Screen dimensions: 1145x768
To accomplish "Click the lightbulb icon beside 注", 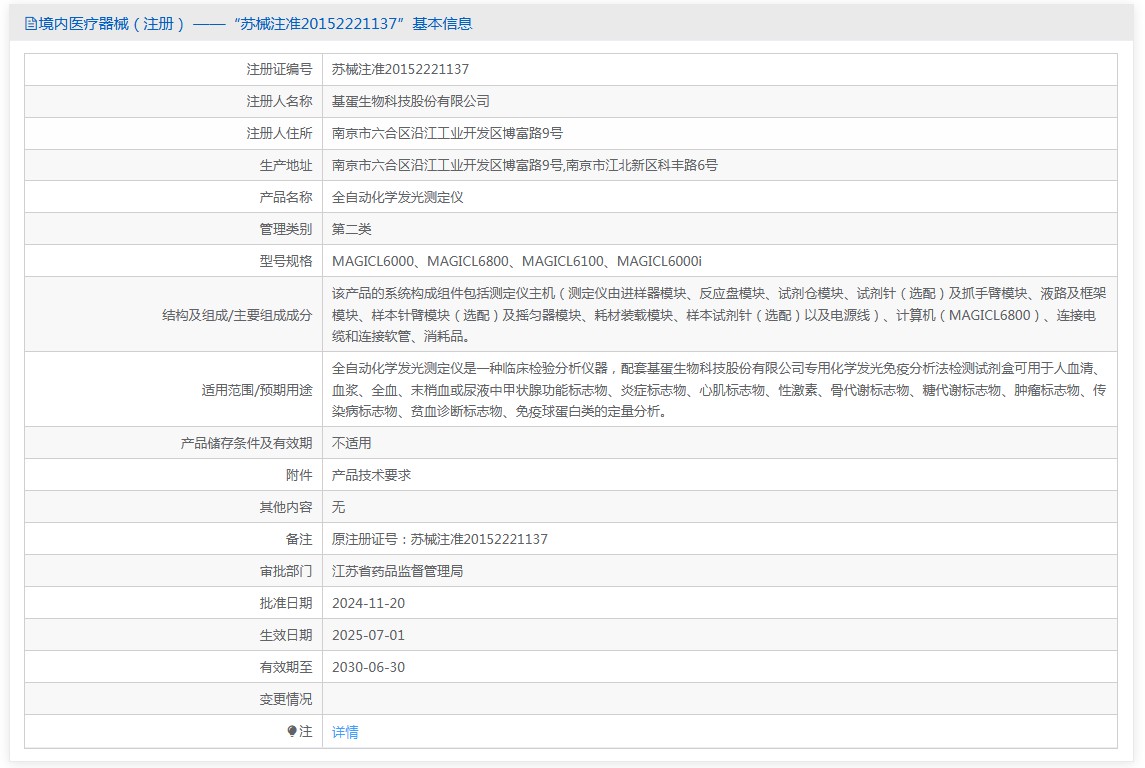I will [x=292, y=731].
